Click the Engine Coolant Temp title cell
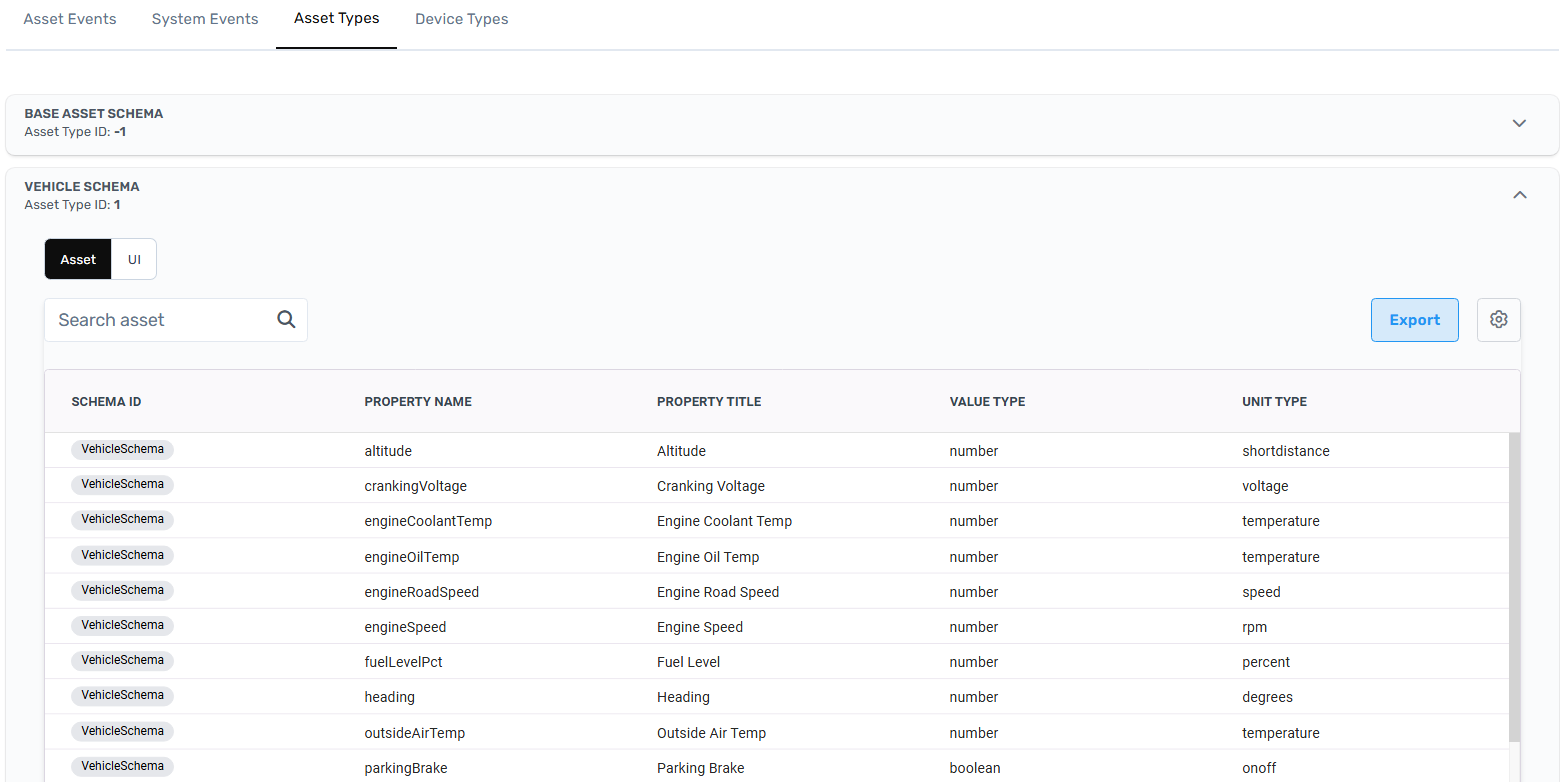The image size is (1560, 782). (724, 521)
